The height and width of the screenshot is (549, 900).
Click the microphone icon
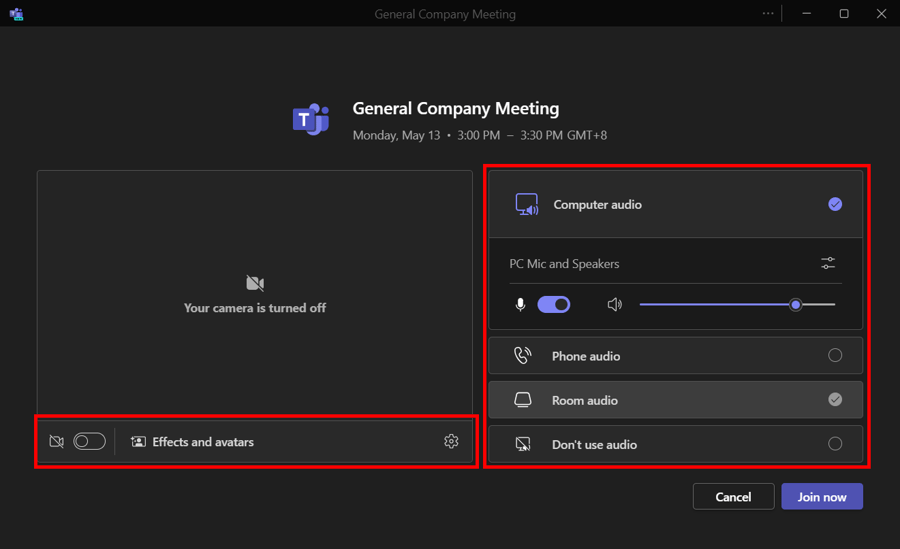point(520,304)
